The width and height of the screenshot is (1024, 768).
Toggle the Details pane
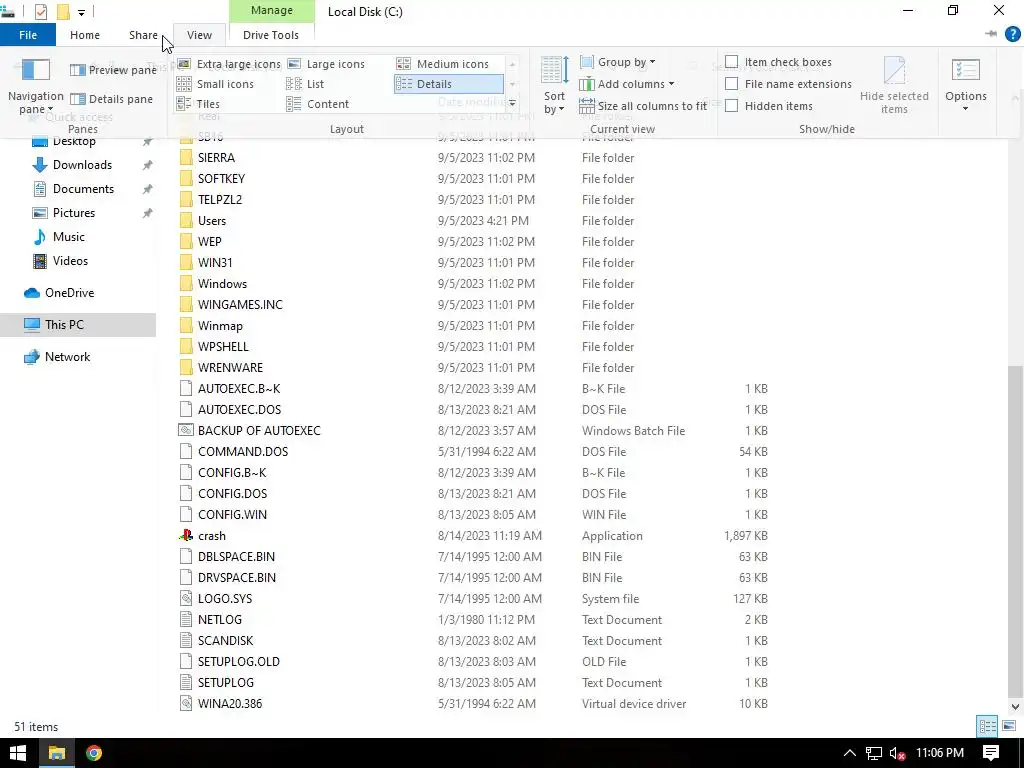(x=112, y=99)
